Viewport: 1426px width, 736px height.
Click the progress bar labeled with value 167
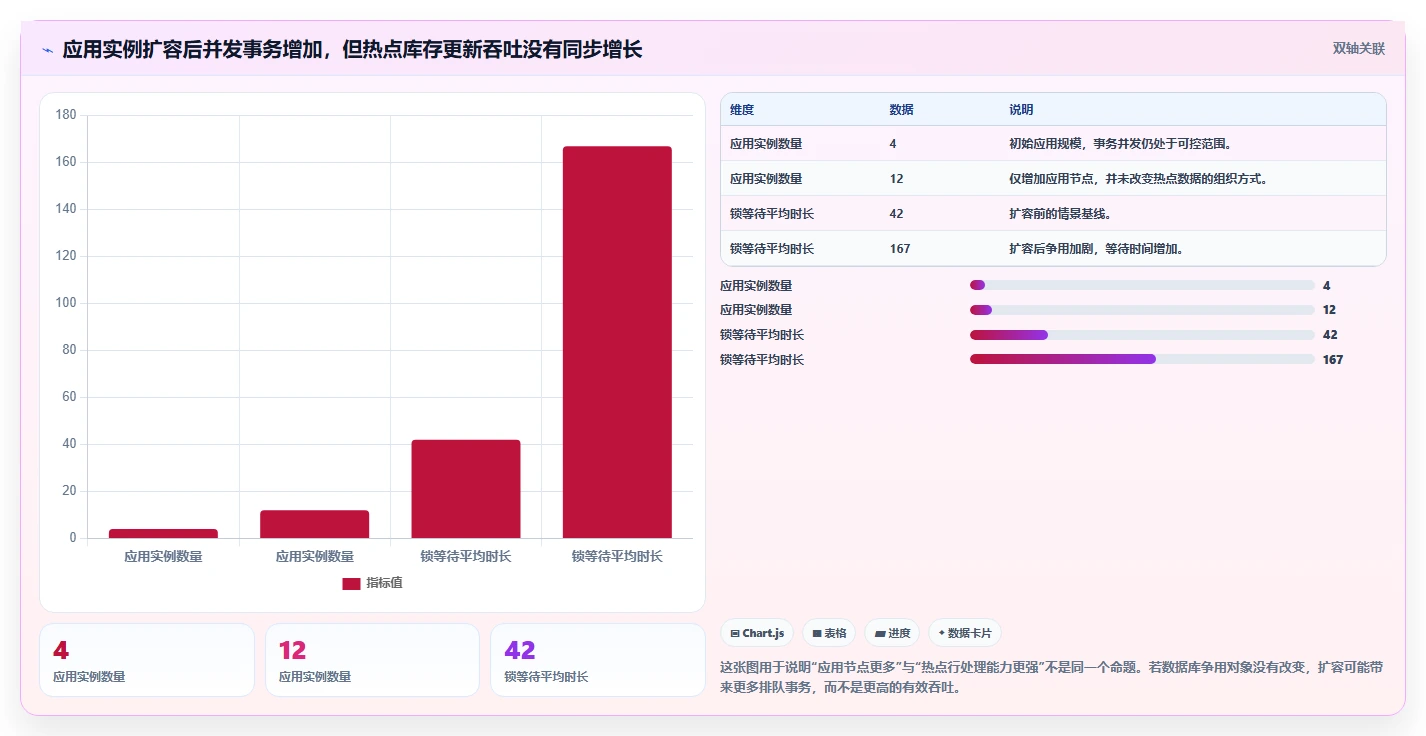tap(1142, 359)
